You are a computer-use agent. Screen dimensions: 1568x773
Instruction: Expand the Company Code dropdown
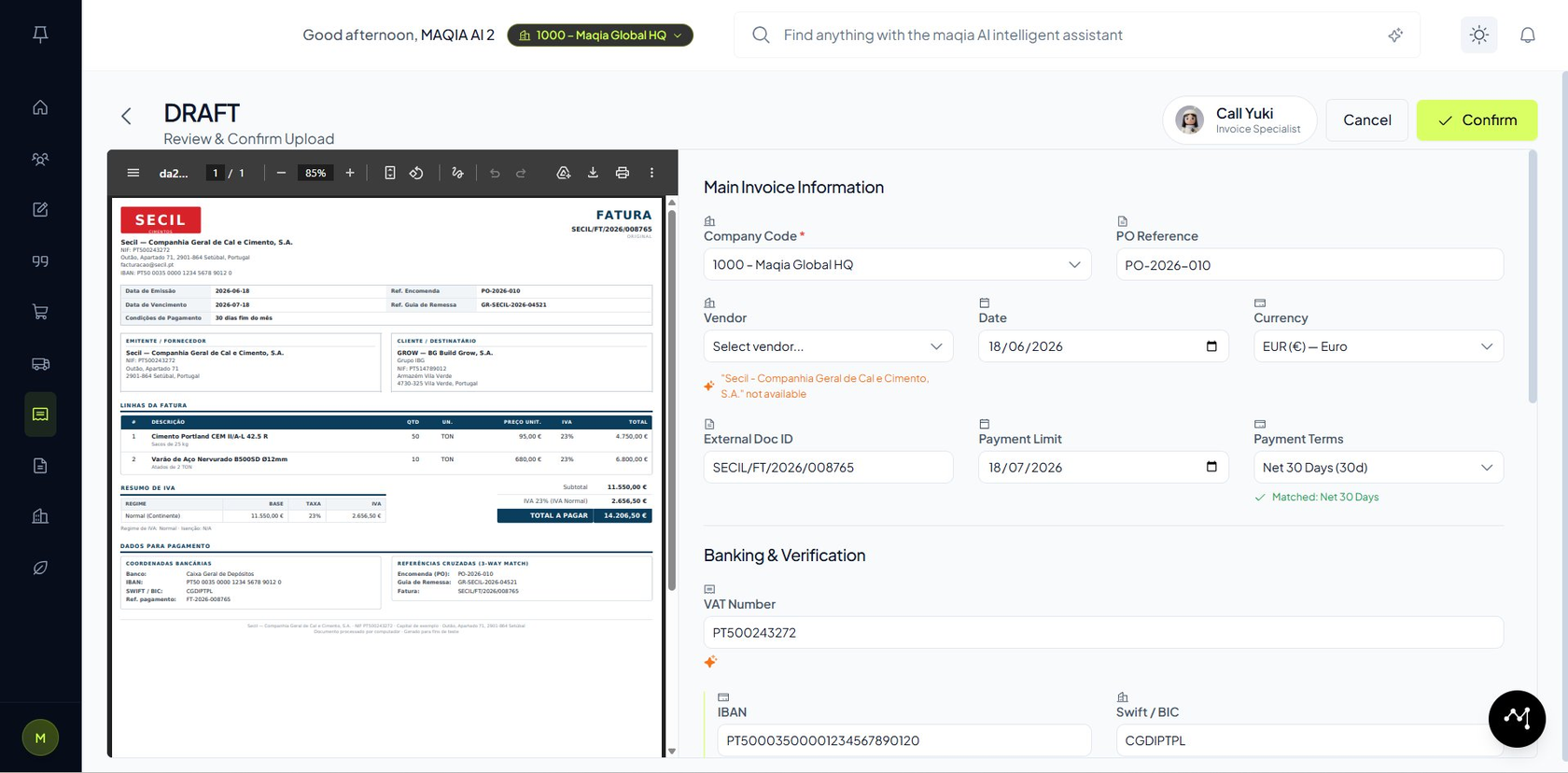coord(897,264)
